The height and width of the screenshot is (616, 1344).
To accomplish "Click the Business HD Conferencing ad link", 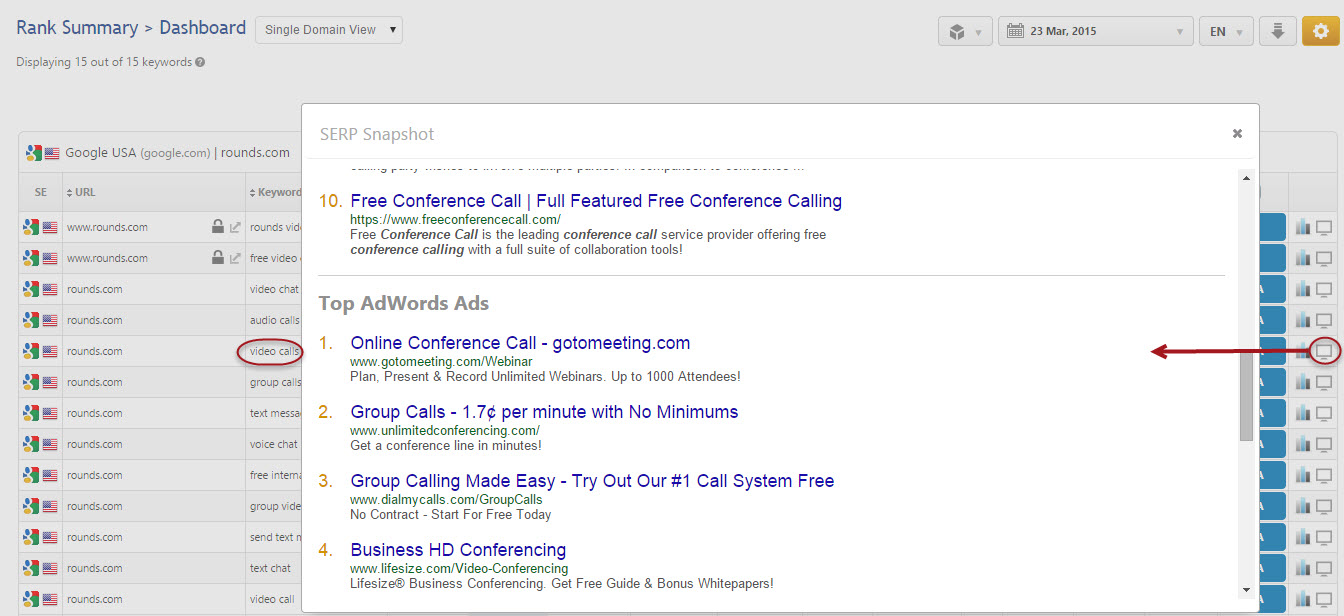I will pyautogui.click(x=458, y=550).
